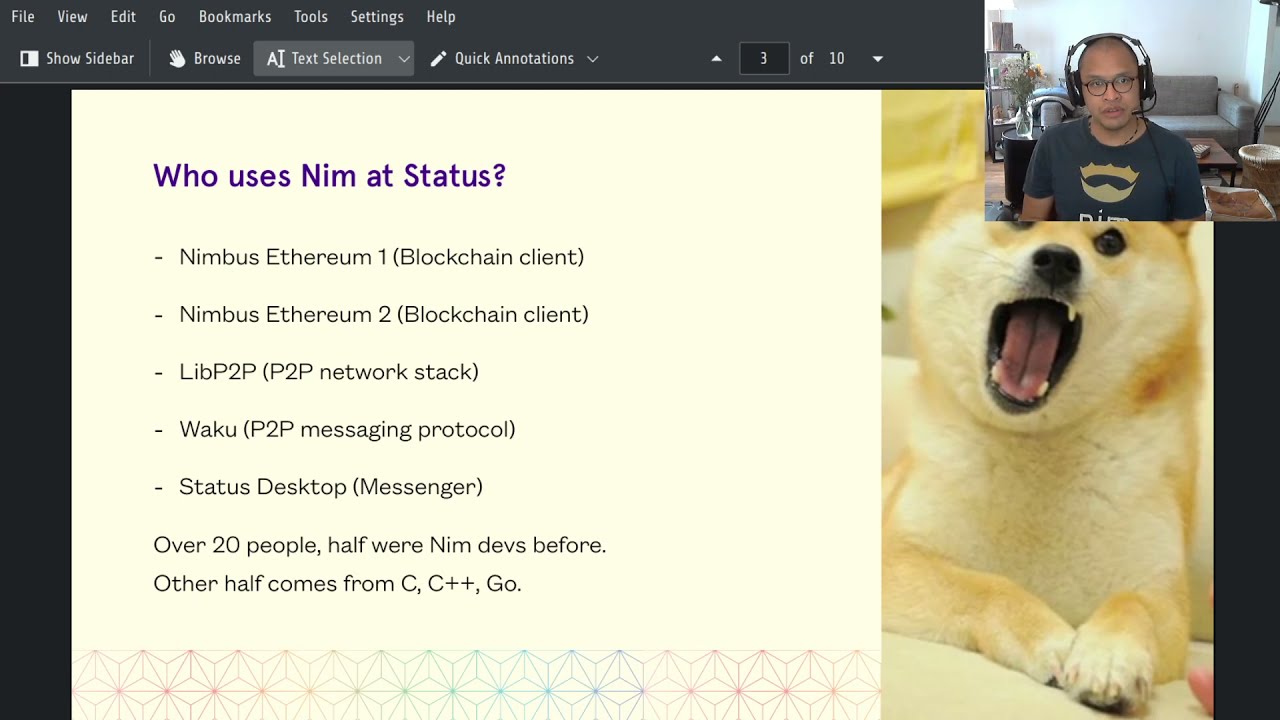Click the page number field
The image size is (1280, 720).
(x=764, y=59)
